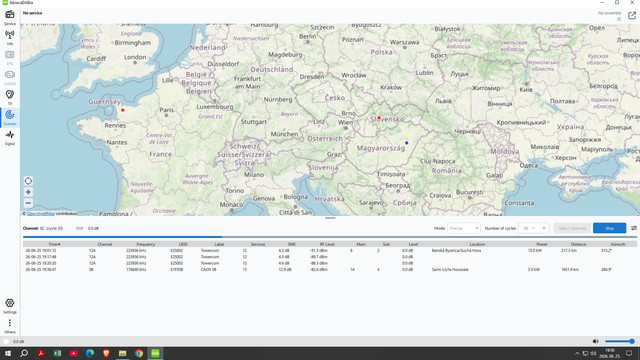Open Adobe Acrobat from taskbar
640x360 pixels.
(41, 353)
